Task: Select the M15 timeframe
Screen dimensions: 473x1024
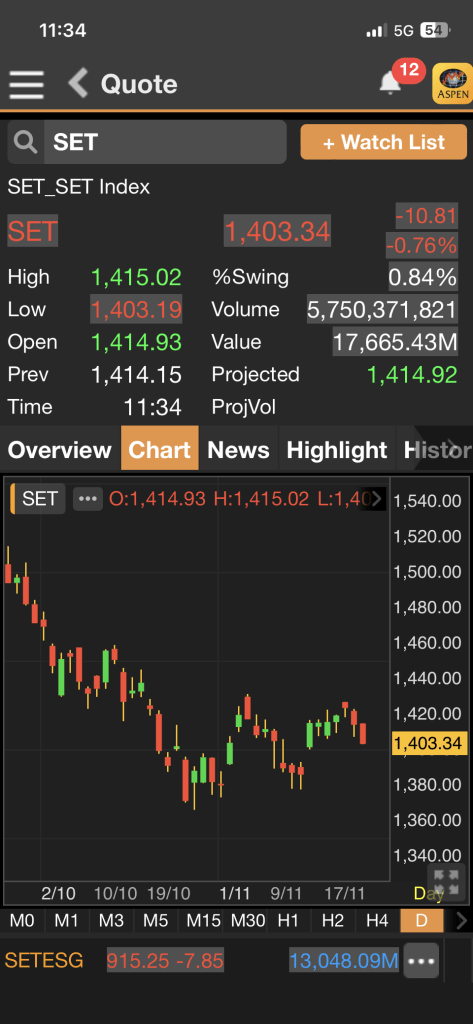Action: click(203, 921)
